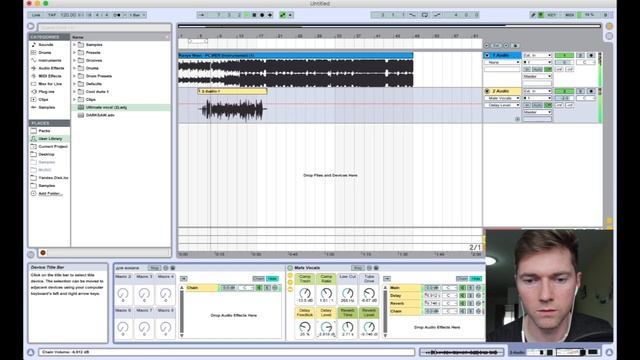Click the Map button on Male Vocals rack
640x360 pixels.
click(358, 268)
